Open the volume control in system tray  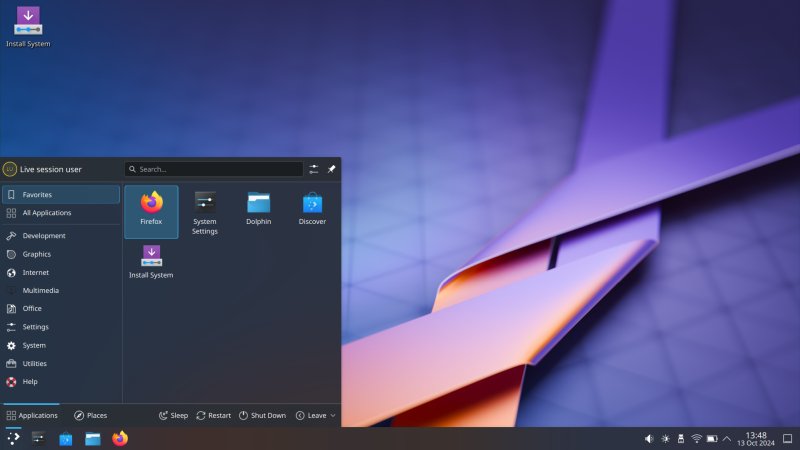coord(649,439)
